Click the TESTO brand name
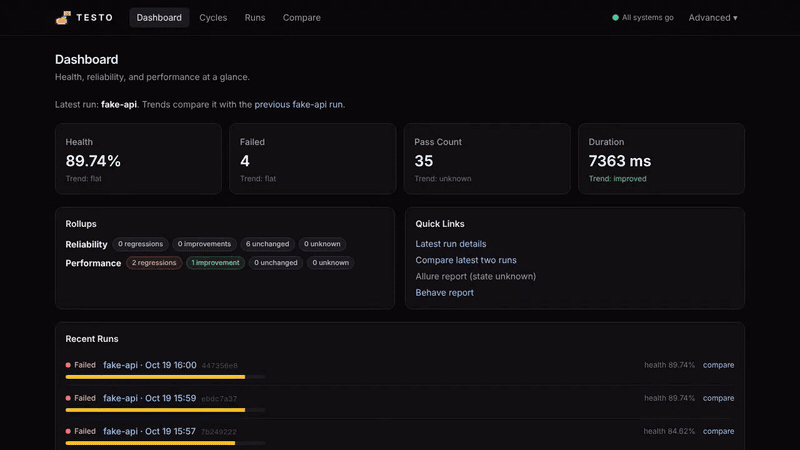800x450 pixels. point(94,17)
